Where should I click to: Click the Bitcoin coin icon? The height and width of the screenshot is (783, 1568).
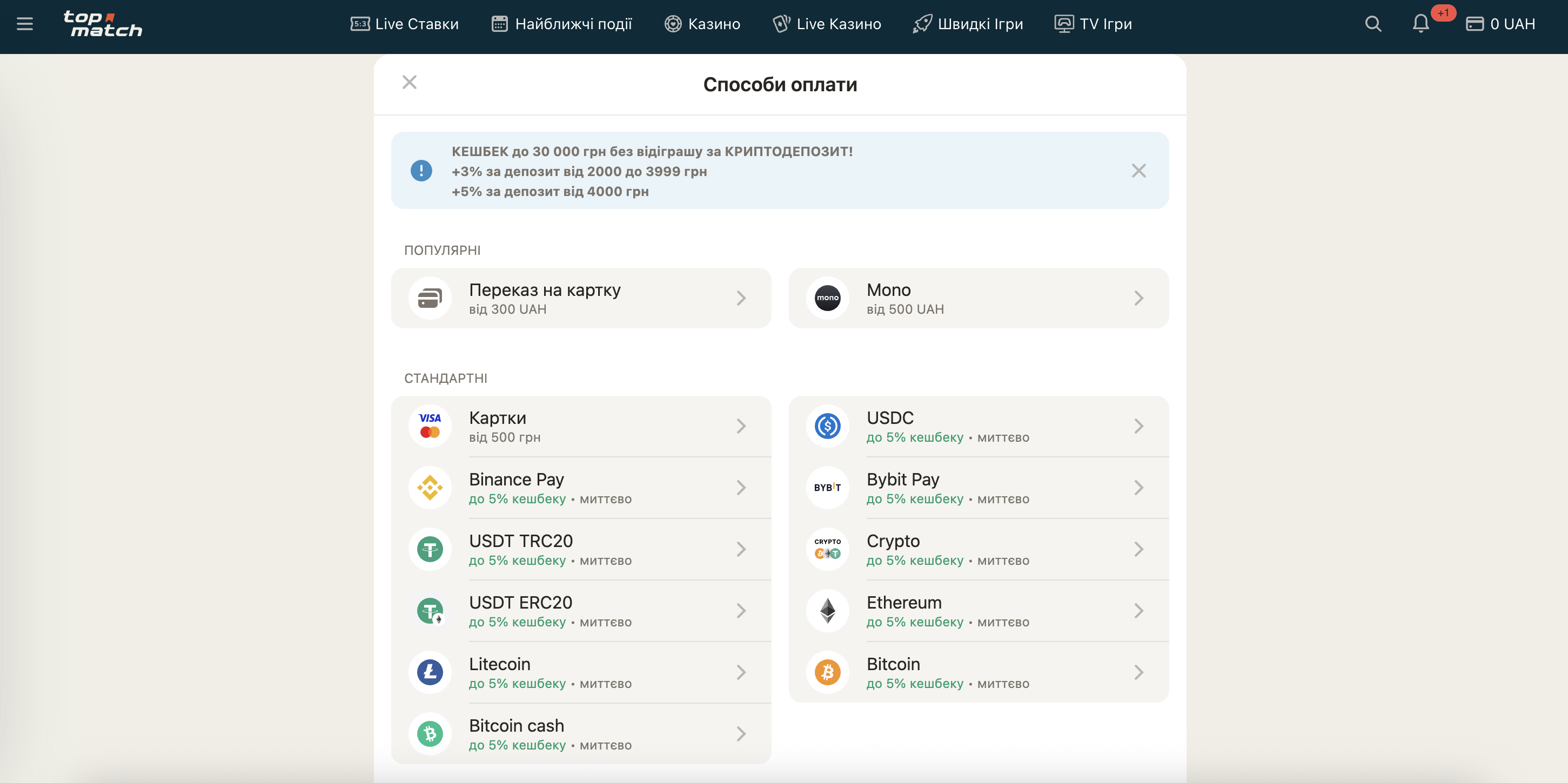[827, 672]
